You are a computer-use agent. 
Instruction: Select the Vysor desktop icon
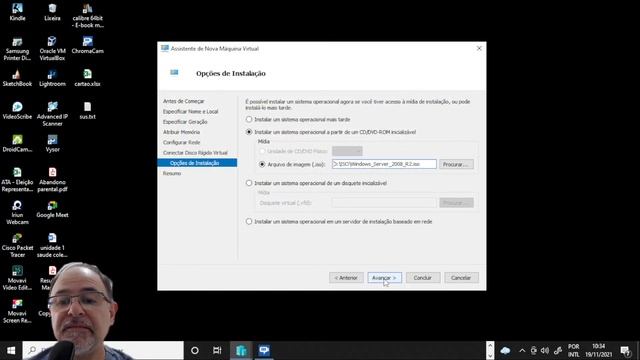(52, 144)
